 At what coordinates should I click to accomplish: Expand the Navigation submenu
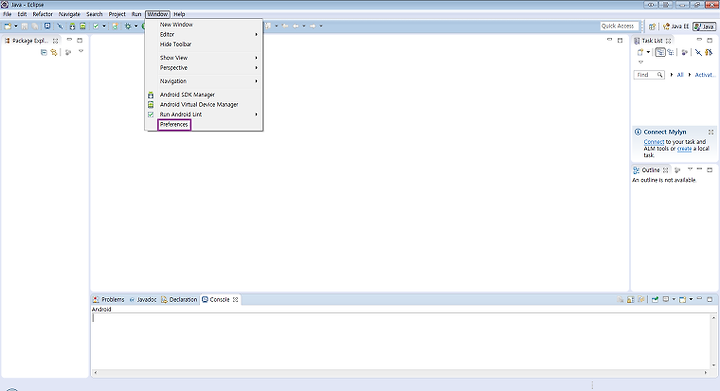point(204,81)
